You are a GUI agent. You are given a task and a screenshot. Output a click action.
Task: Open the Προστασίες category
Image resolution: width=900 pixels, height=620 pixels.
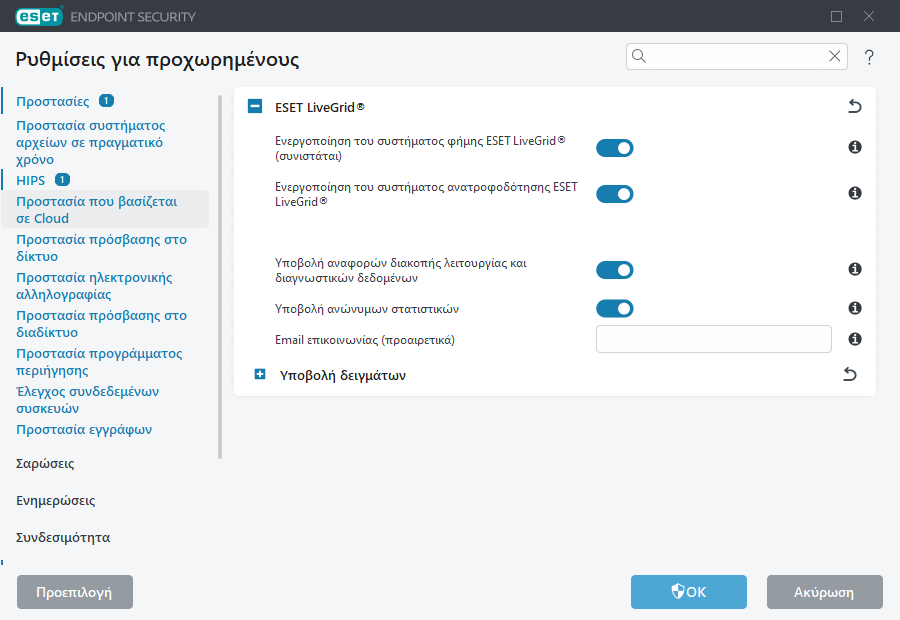pyautogui.click(x=53, y=102)
